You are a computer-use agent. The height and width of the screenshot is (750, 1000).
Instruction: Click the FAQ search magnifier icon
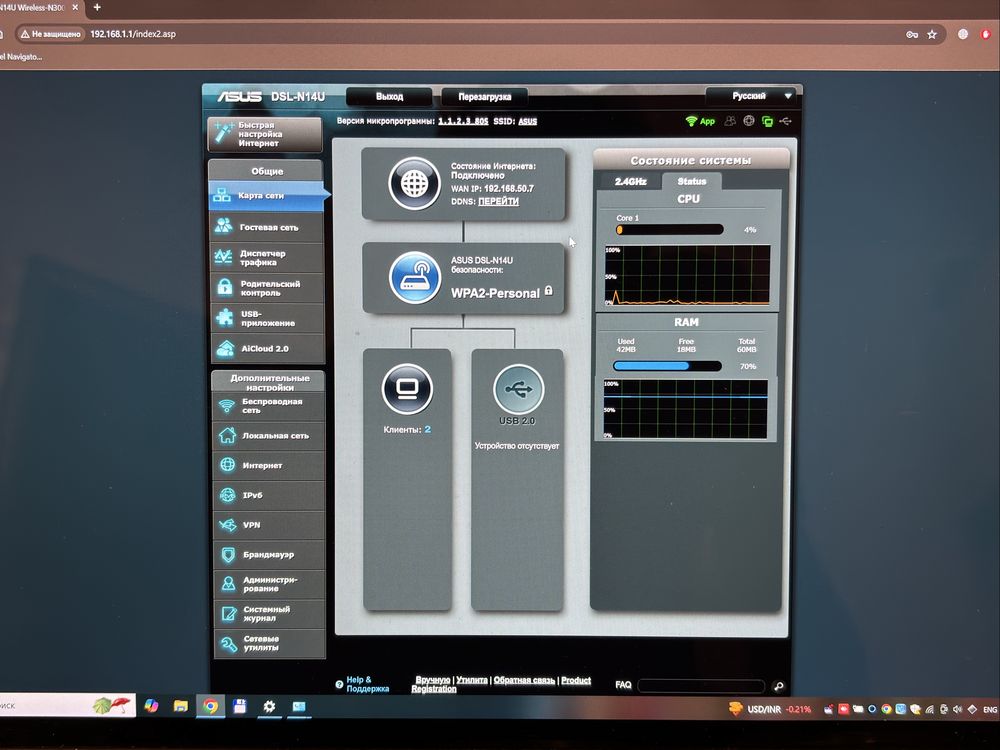click(x=778, y=686)
